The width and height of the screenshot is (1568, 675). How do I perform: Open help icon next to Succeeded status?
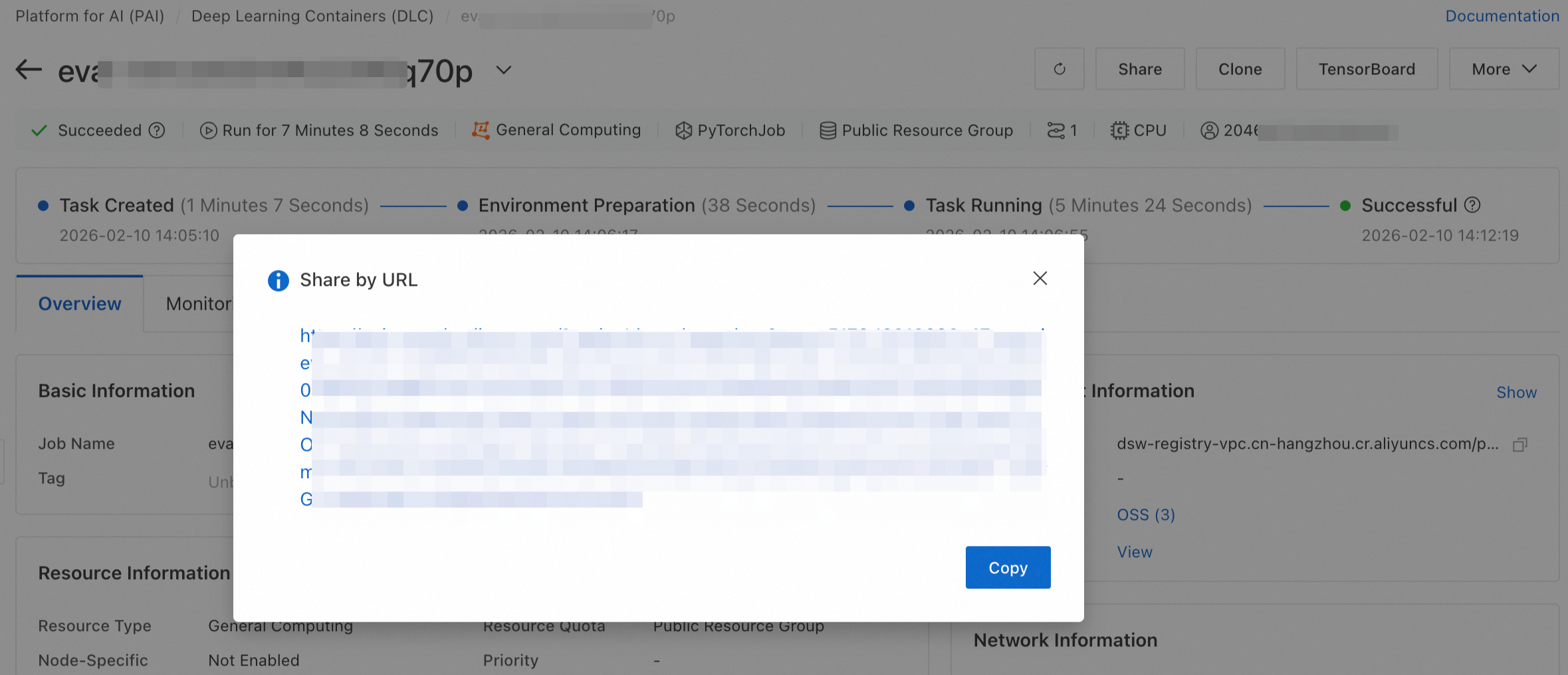(x=157, y=130)
